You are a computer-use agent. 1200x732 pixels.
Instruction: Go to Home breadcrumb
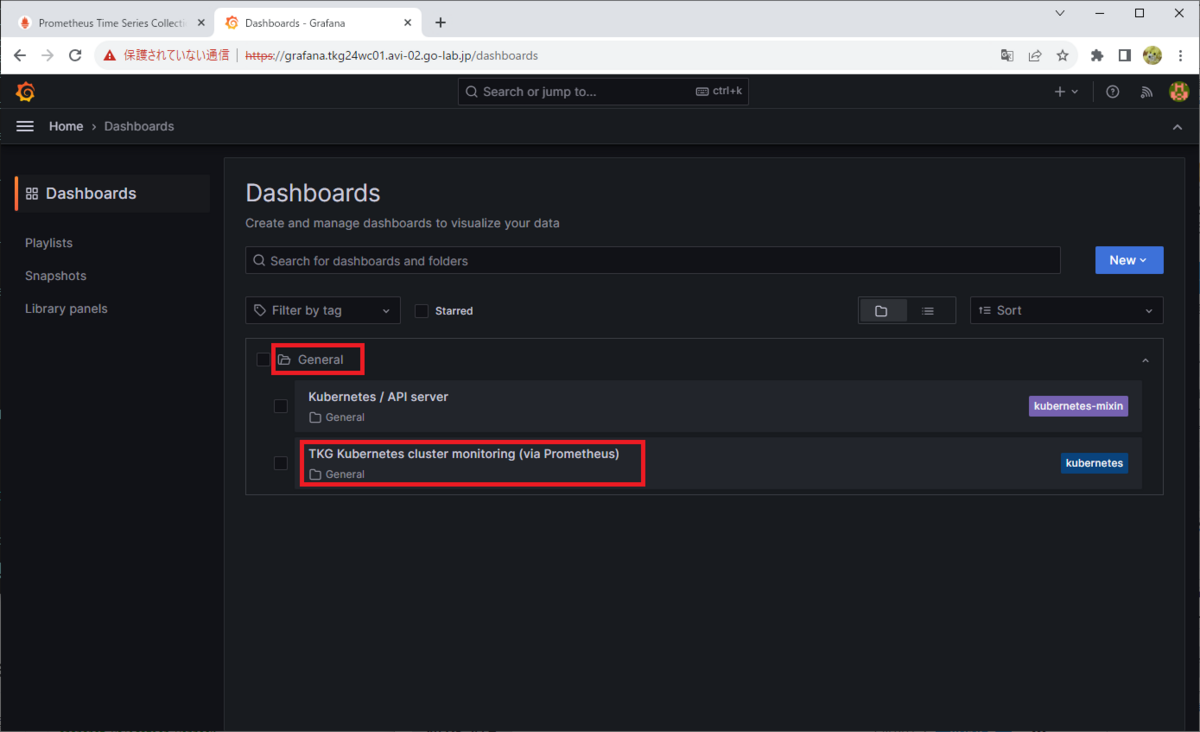tap(66, 126)
